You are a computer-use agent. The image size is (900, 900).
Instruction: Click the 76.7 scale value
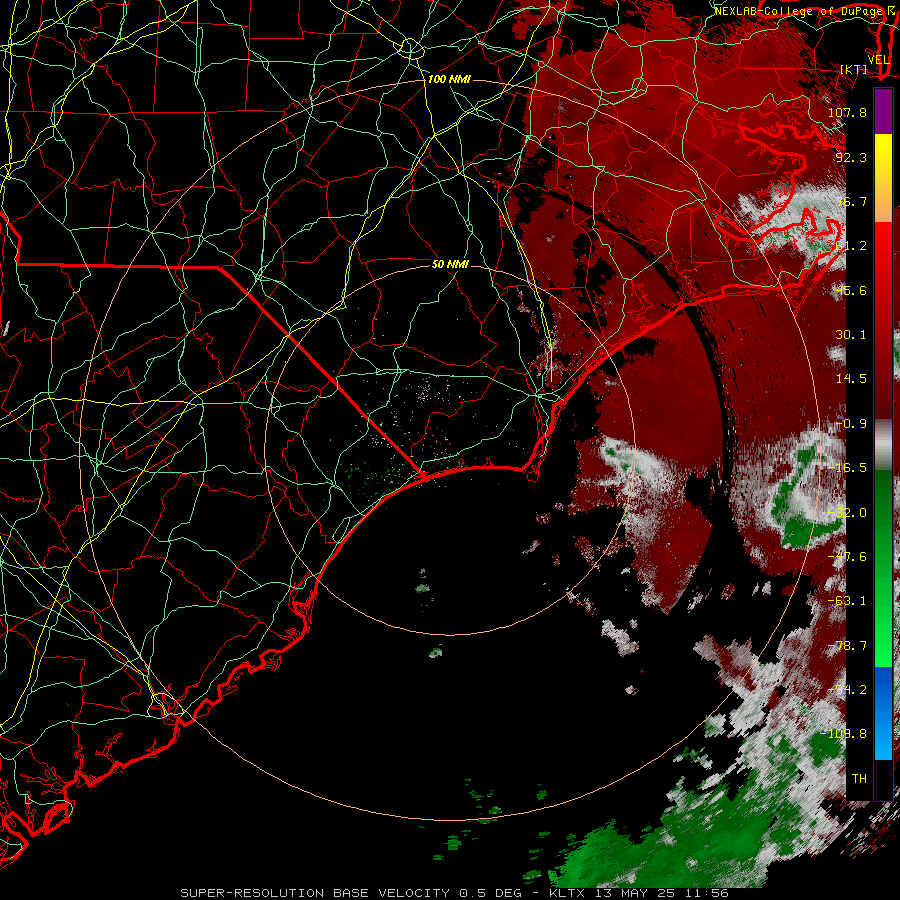851,201
